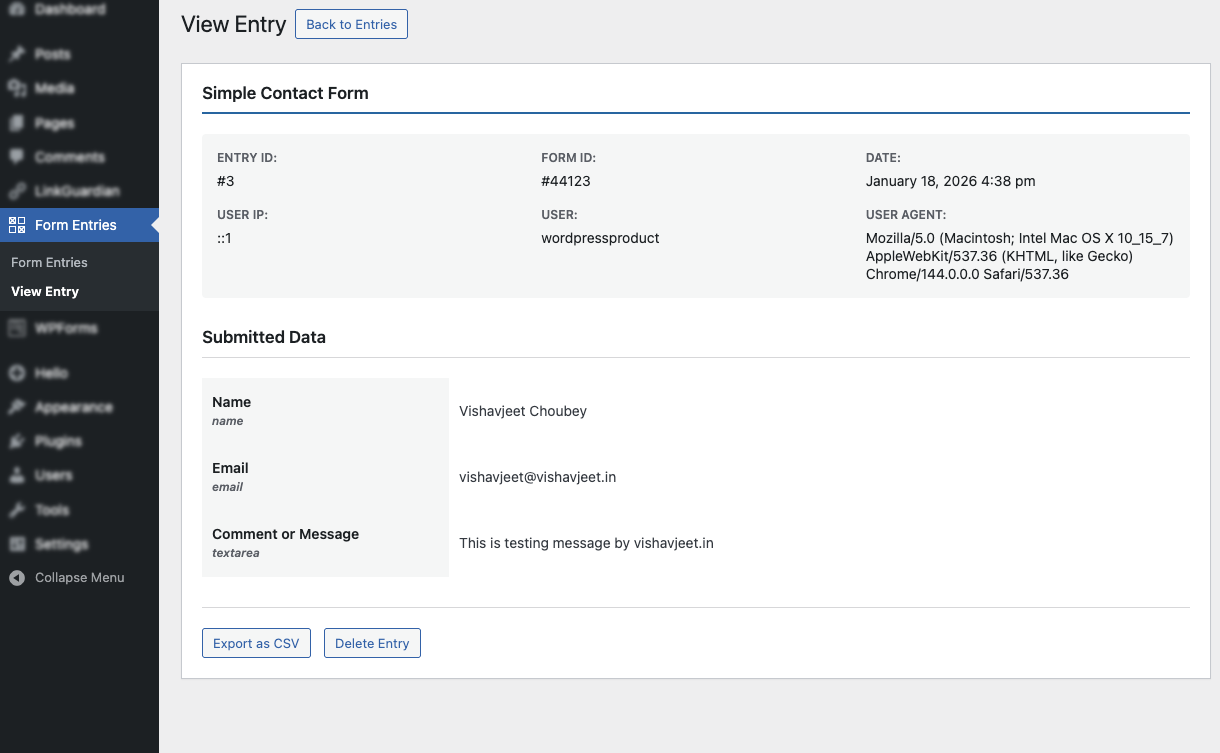
Task: Click the Collapse Menu arrow icon
Action: (16, 578)
